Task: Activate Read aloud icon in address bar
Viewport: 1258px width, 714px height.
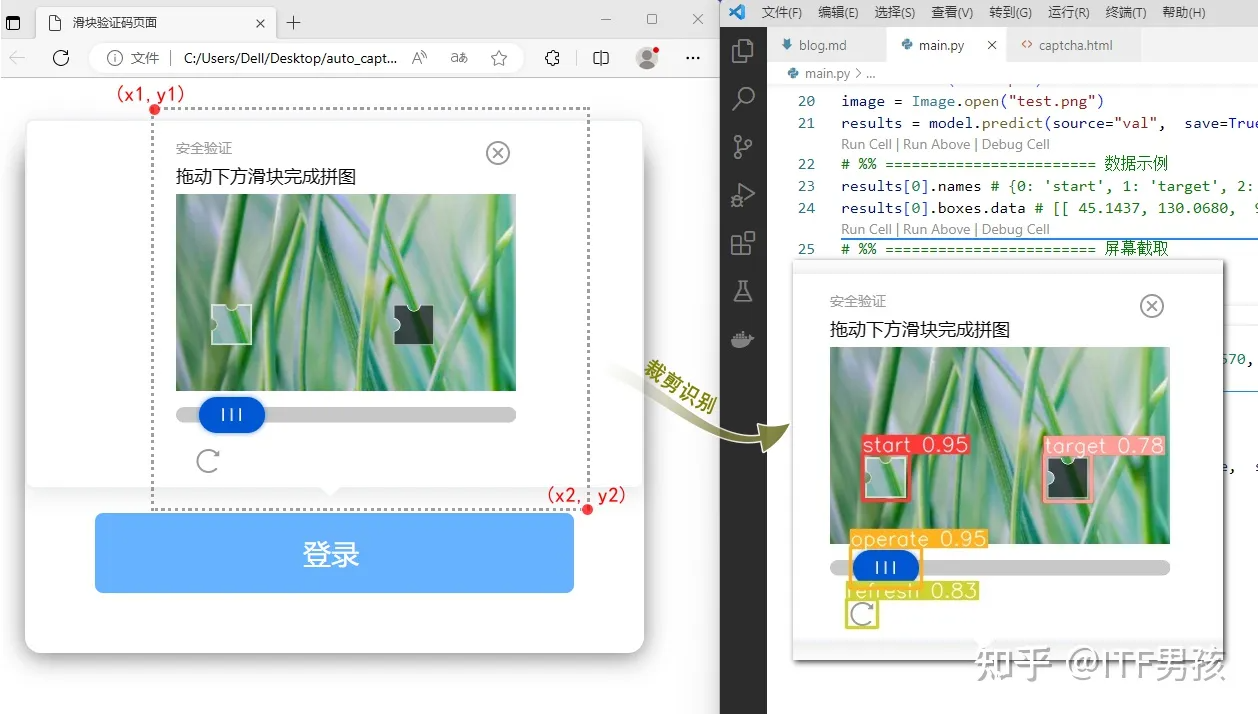Action: coord(420,58)
